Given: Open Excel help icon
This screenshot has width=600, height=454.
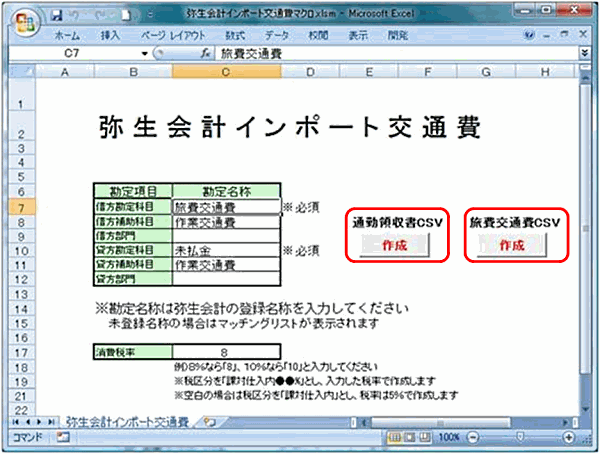Looking at the screenshot, I should pos(530,35).
